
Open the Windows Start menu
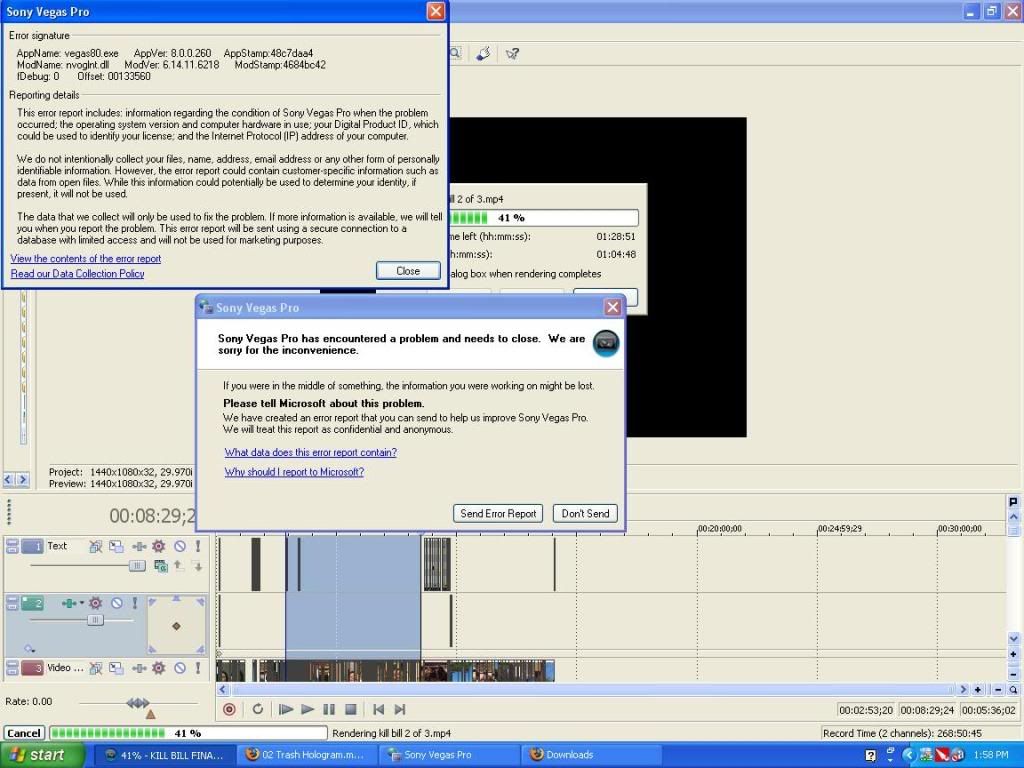pos(42,755)
